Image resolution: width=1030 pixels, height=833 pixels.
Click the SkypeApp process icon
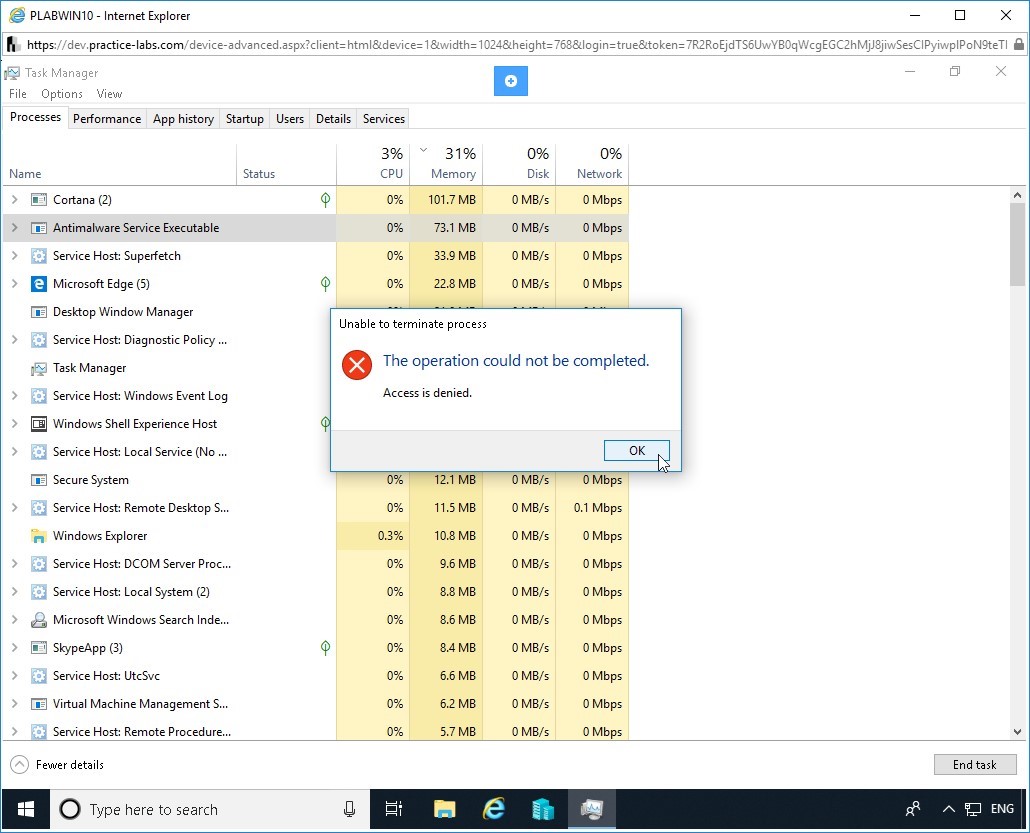click(39, 648)
